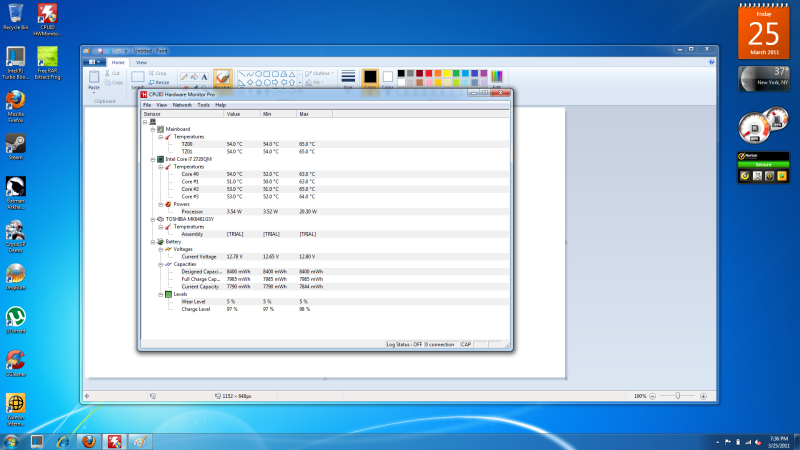Open the Size line thickness picker
Screen dimensions: 800x450
click(348, 79)
